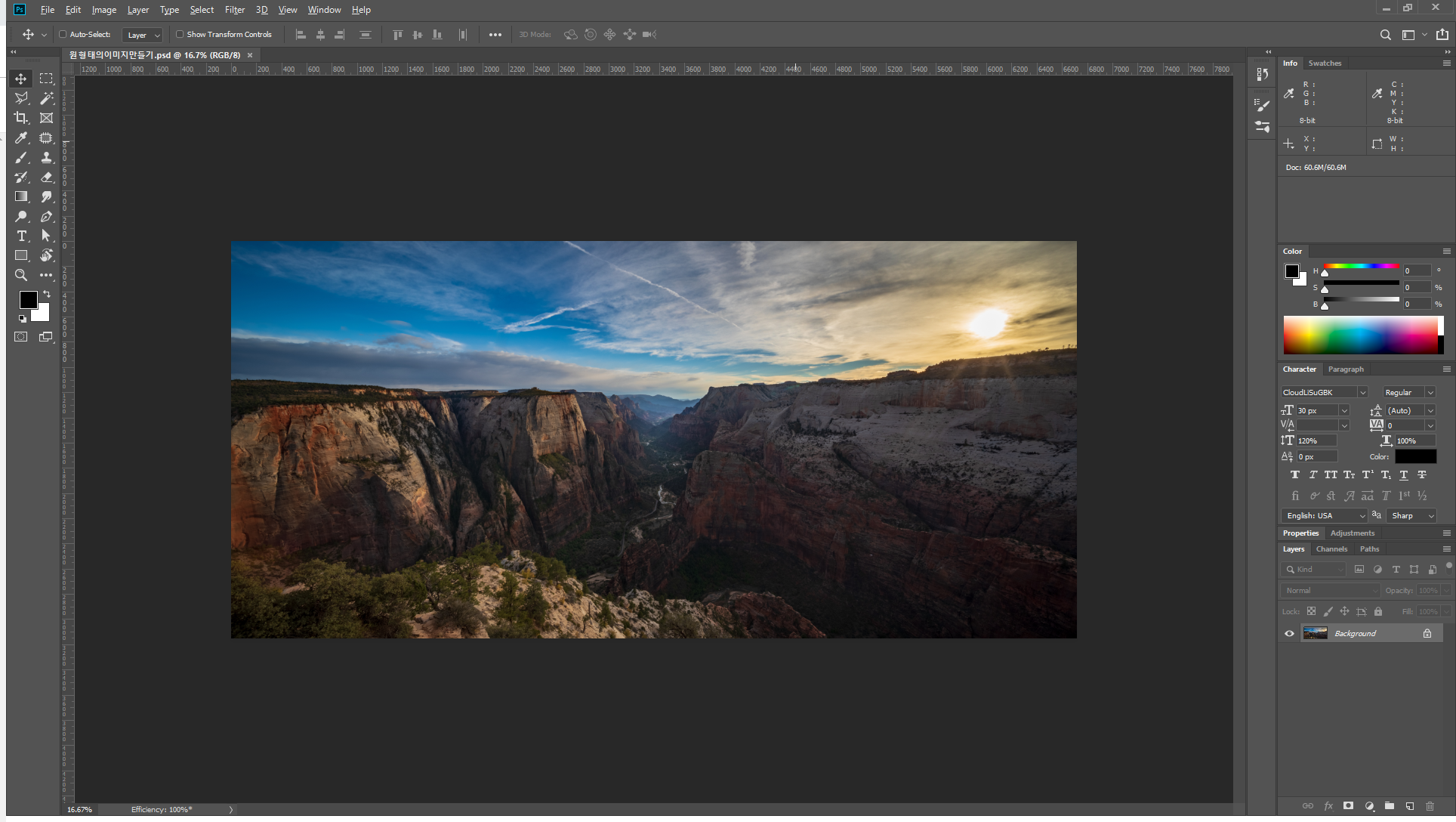The height and width of the screenshot is (822, 1456).
Task: Click the create new layer icon
Action: (1409, 806)
